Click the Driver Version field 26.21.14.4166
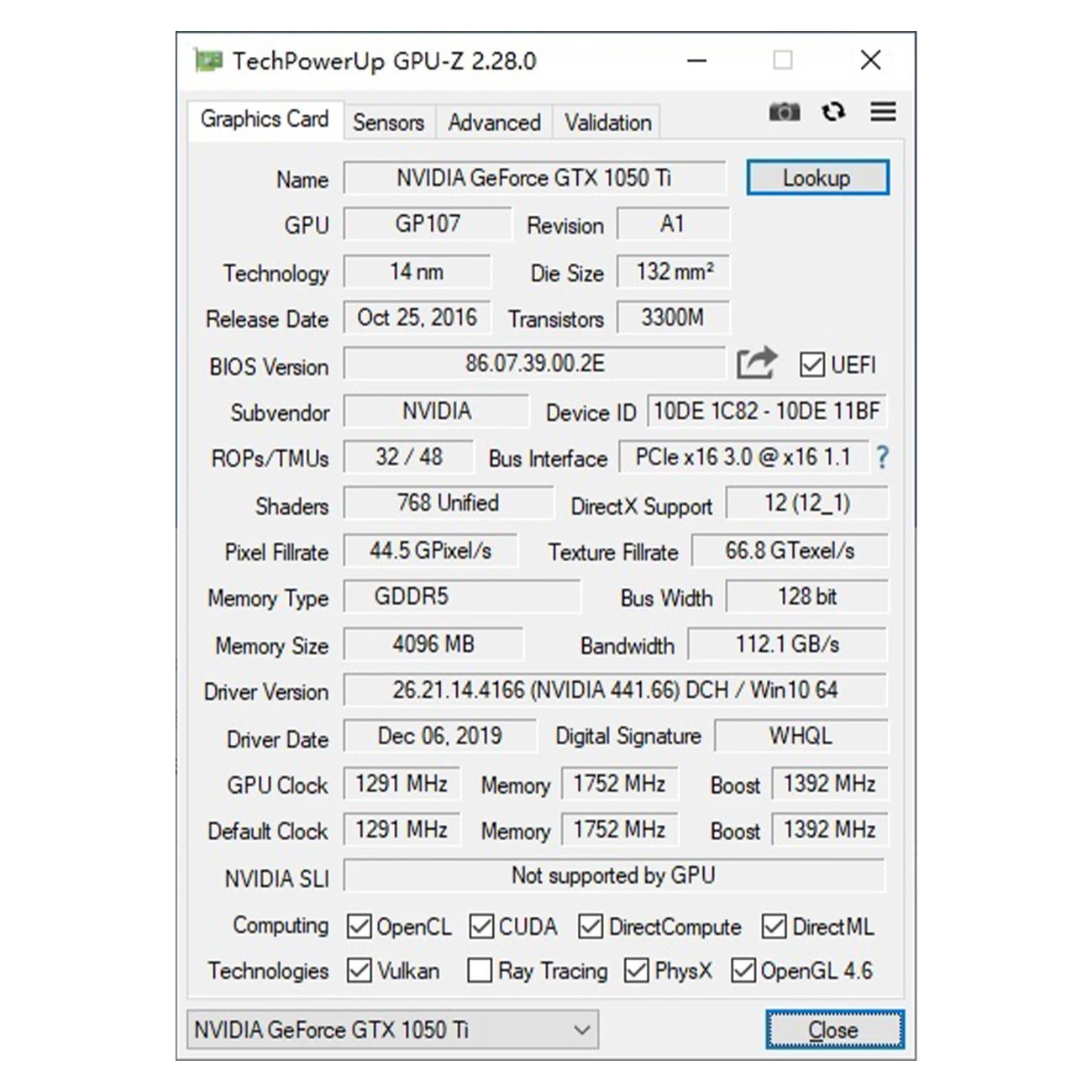This screenshot has height=1092, width=1092. [615, 690]
